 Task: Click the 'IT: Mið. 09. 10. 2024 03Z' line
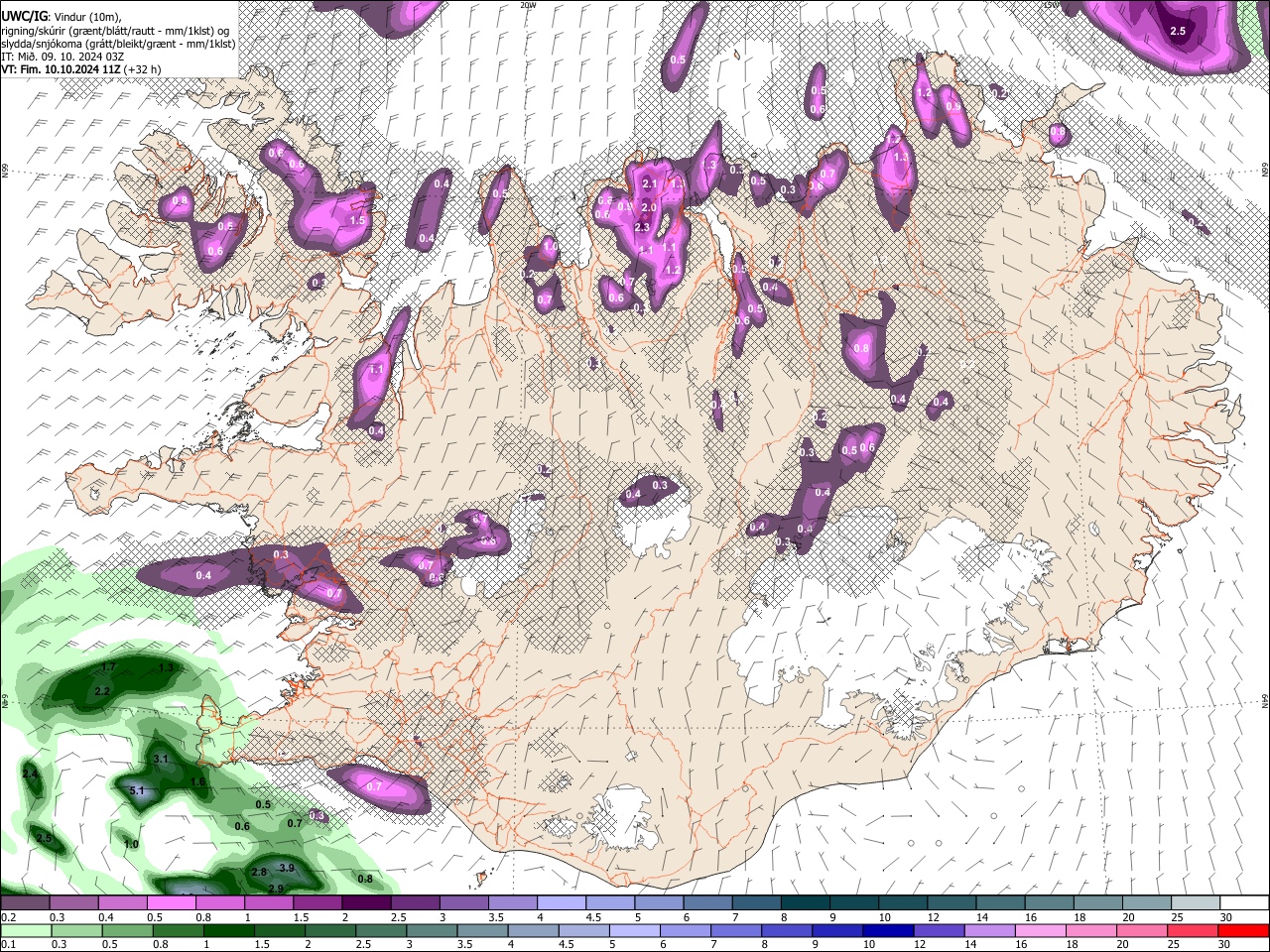[x=63, y=57]
